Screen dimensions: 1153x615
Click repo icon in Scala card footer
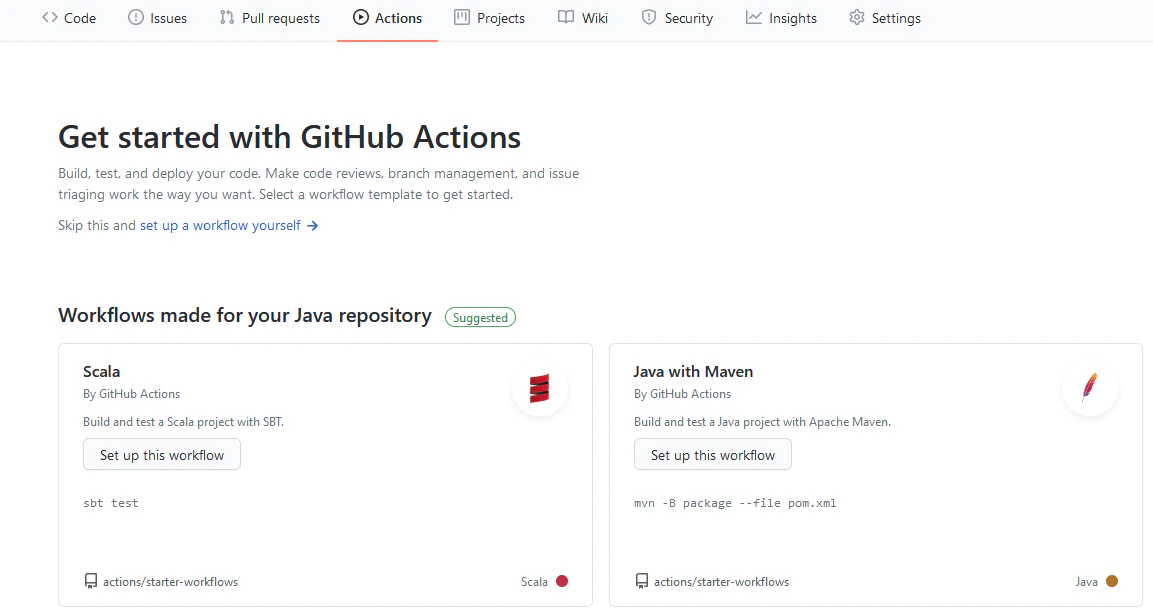(x=90, y=581)
